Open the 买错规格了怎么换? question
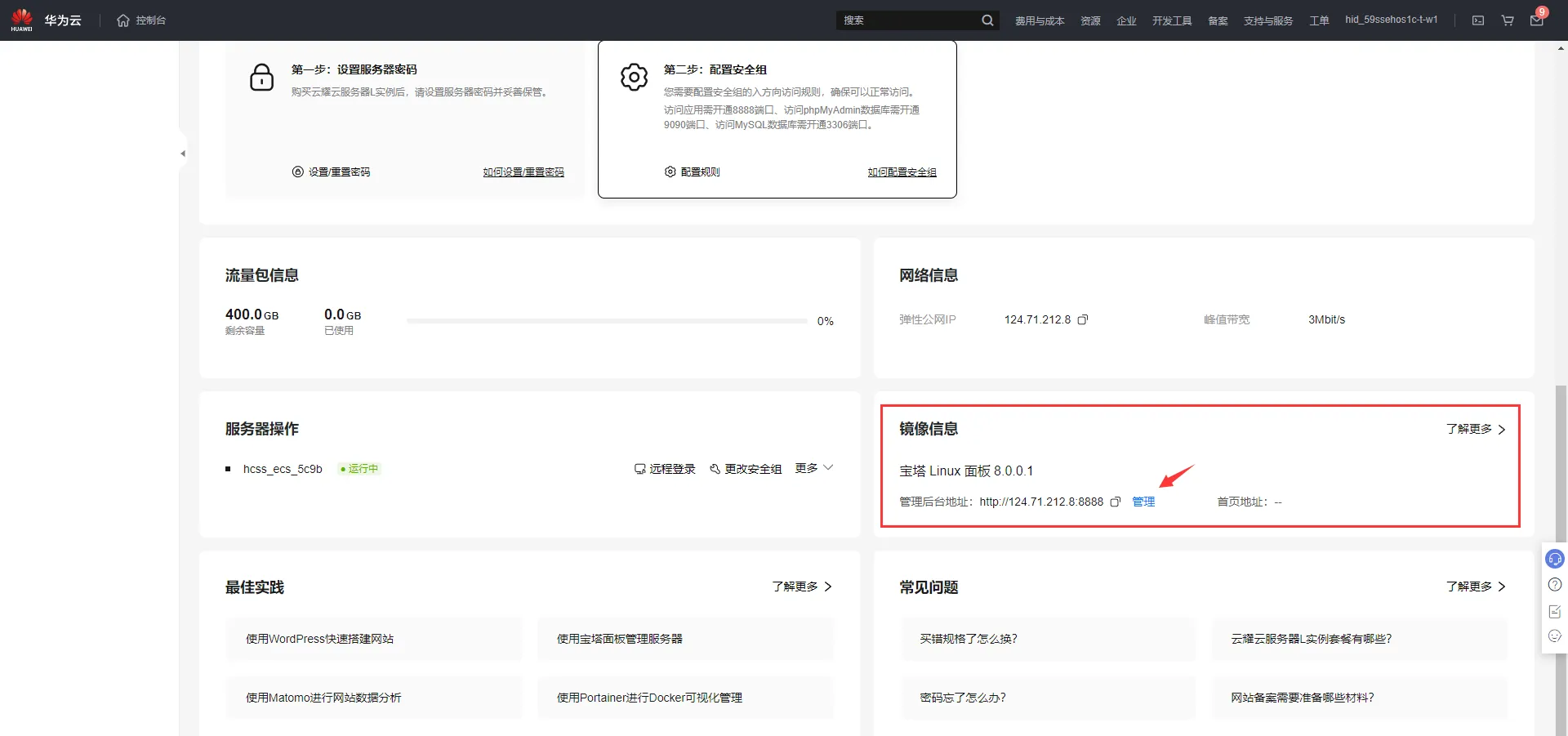 [x=1049, y=639]
